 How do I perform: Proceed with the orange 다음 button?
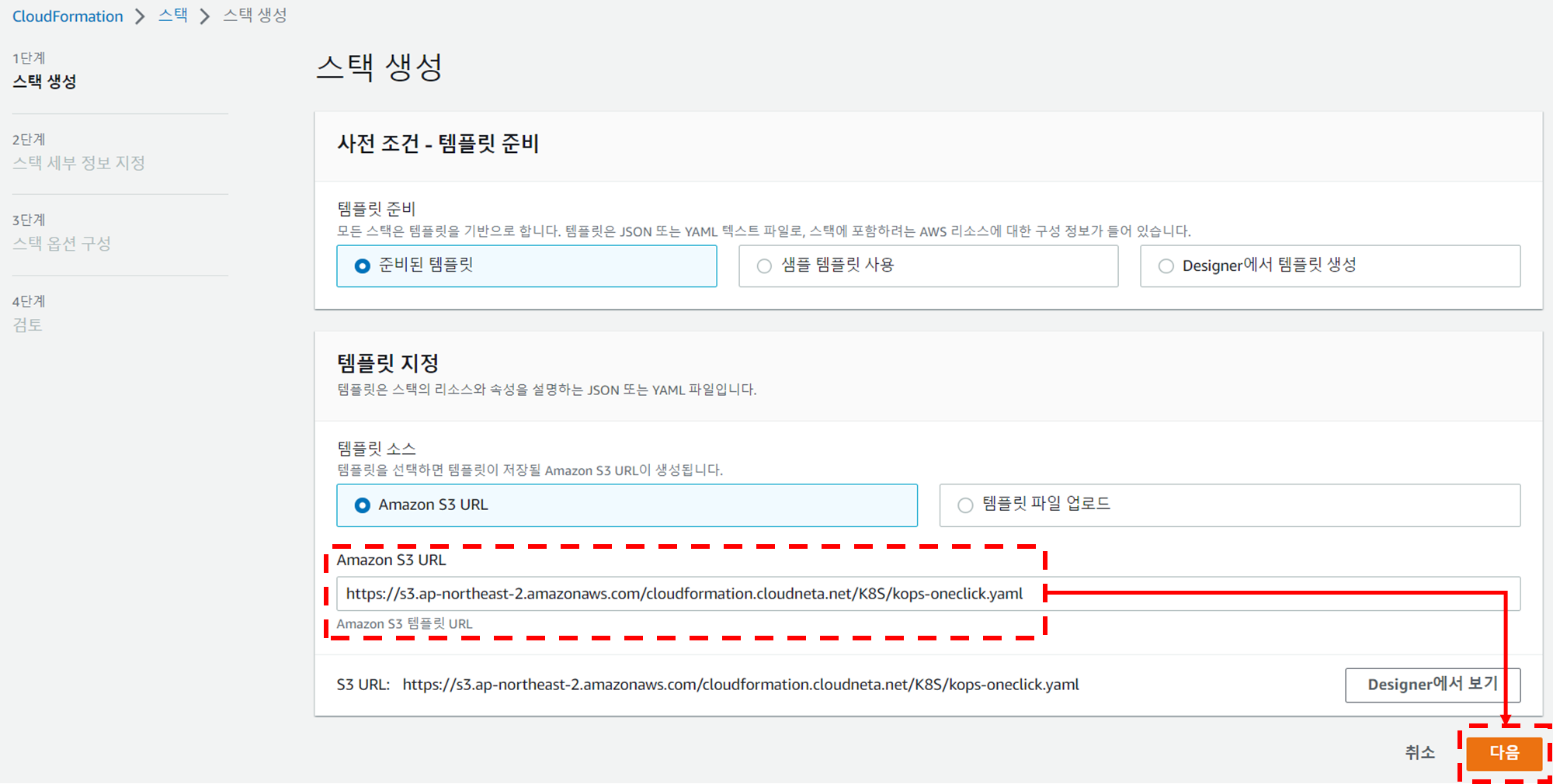(1503, 753)
